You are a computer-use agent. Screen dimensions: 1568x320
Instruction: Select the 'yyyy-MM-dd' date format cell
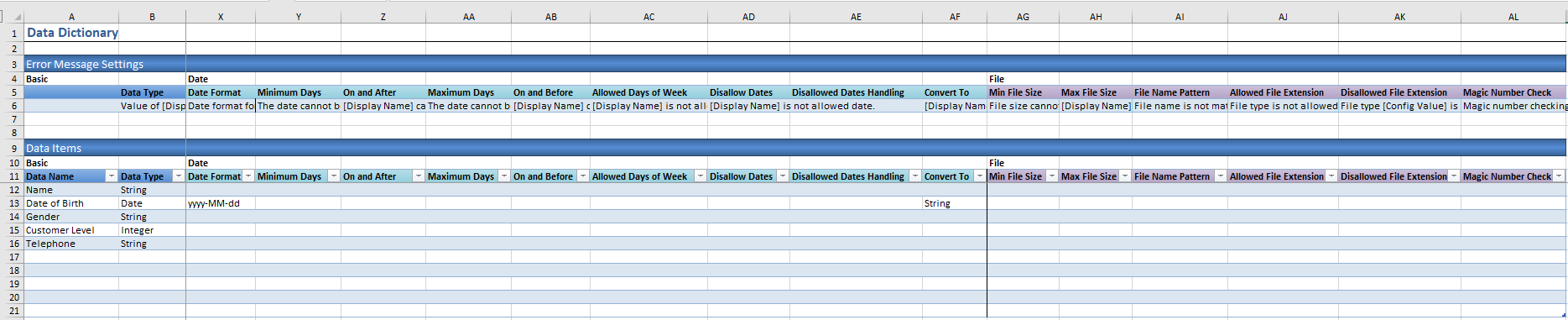[221, 203]
